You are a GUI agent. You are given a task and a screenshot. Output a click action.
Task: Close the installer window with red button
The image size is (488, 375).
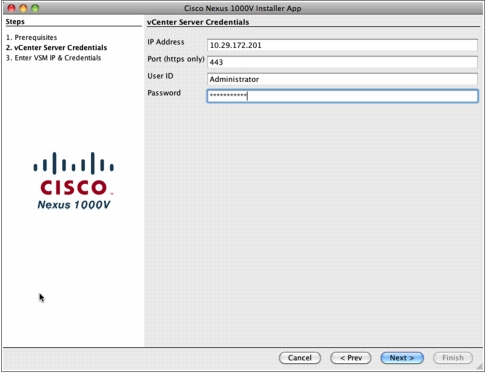[x=11, y=8]
